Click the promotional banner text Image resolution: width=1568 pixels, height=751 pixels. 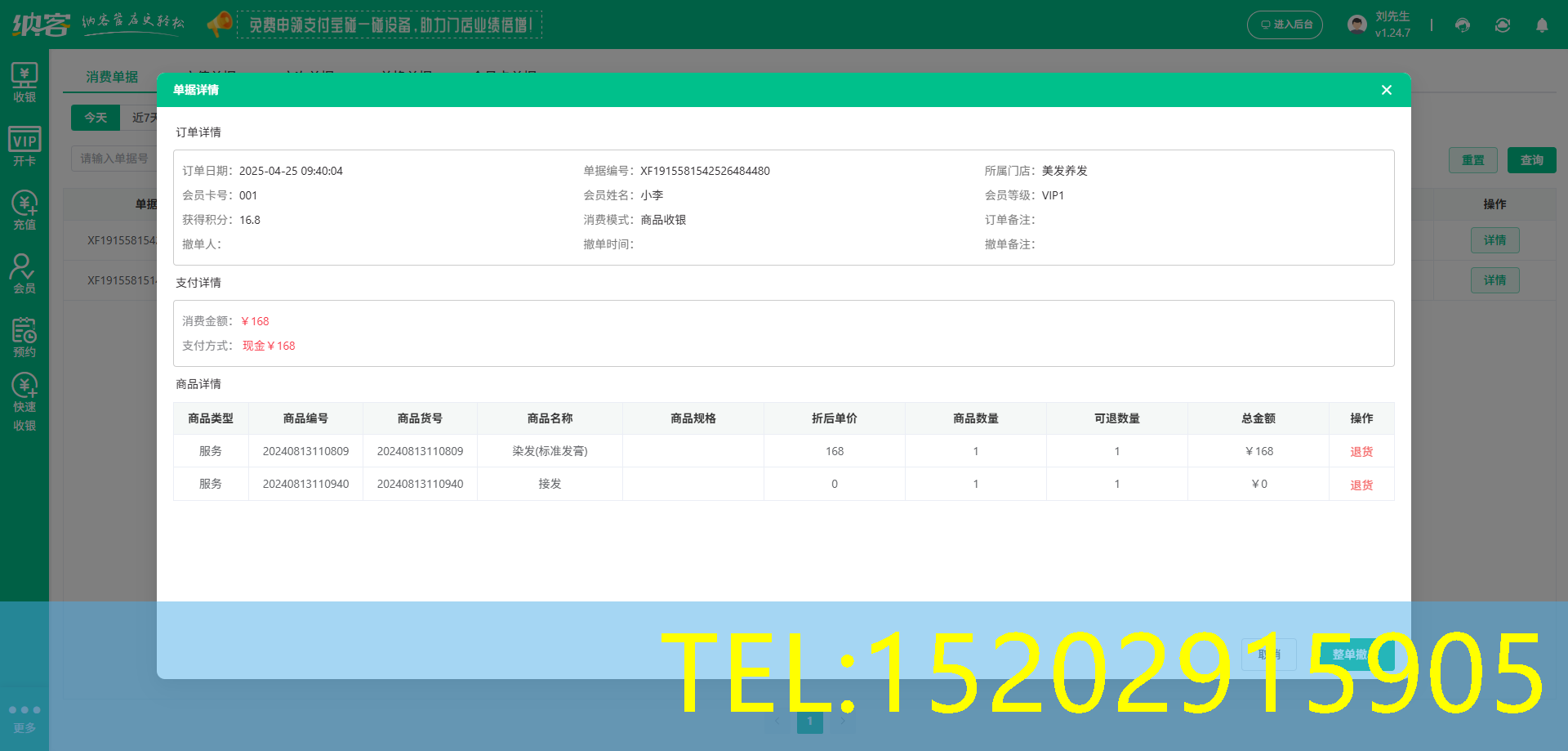pos(390,25)
